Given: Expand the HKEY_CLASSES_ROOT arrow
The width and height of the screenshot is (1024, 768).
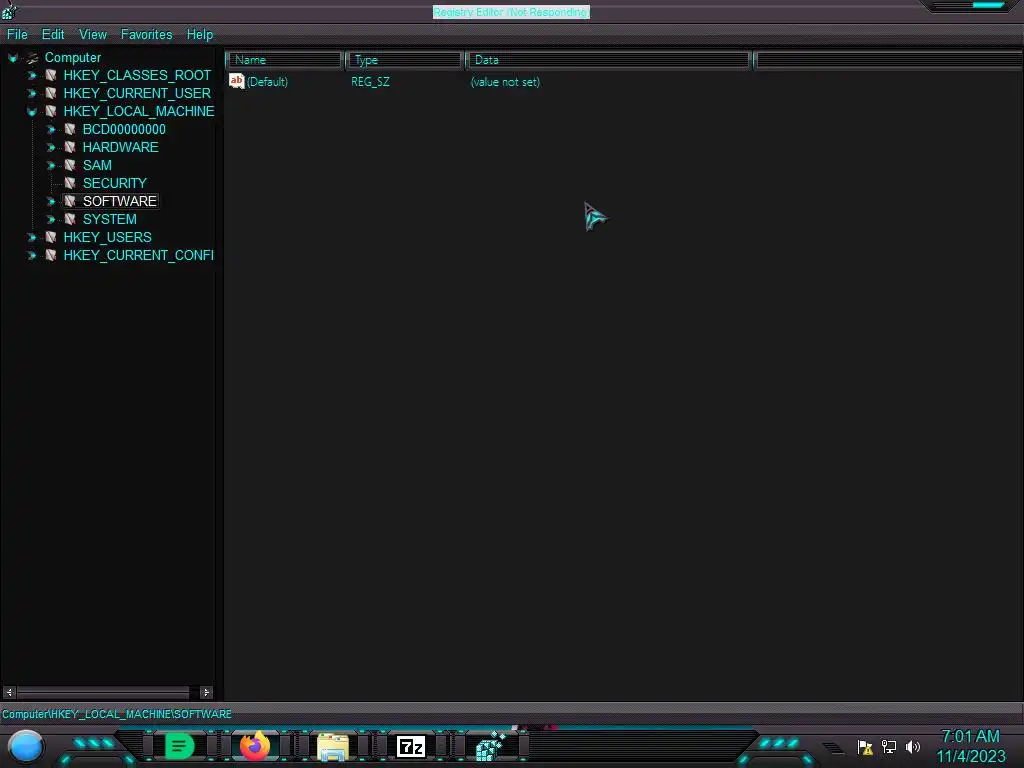Looking at the screenshot, I should 31,76.
